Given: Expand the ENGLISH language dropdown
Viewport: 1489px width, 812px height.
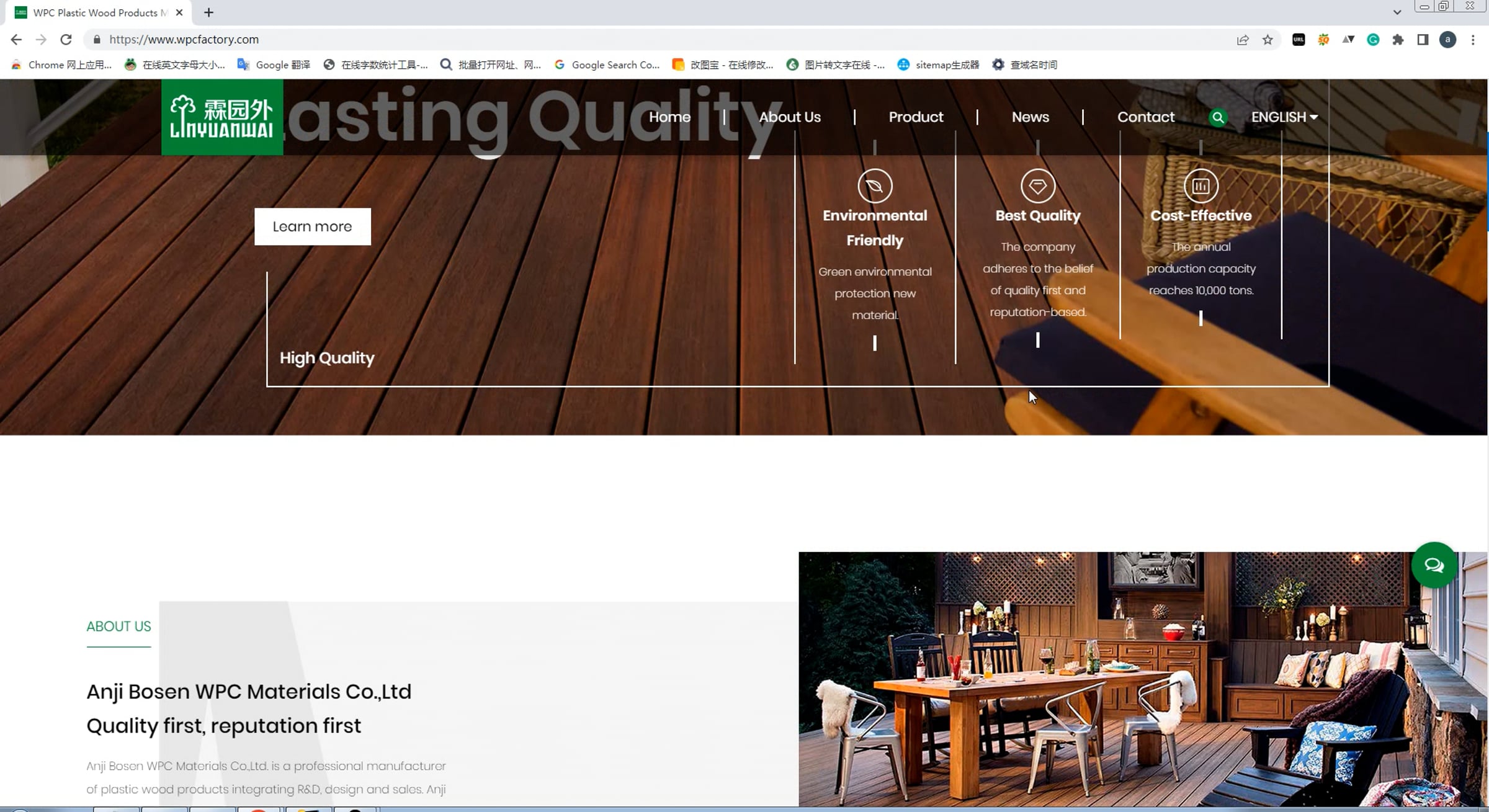Looking at the screenshot, I should point(1284,117).
